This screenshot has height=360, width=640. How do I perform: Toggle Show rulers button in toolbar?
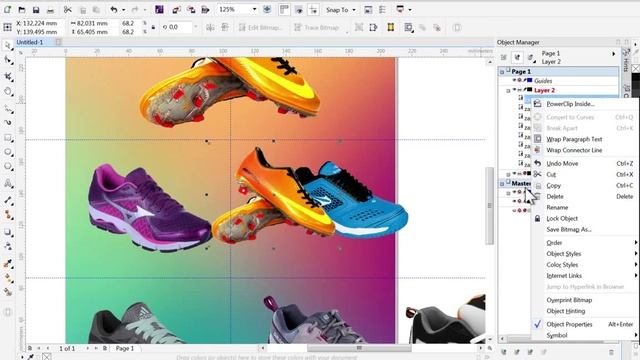[x=284, y=9]
